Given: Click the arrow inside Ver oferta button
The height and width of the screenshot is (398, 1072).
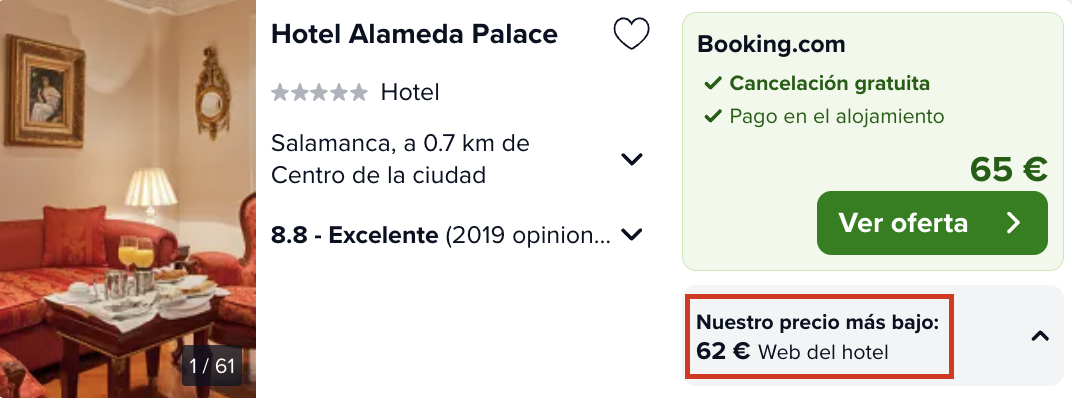Looking at the screenshot, I should 1013,223.
